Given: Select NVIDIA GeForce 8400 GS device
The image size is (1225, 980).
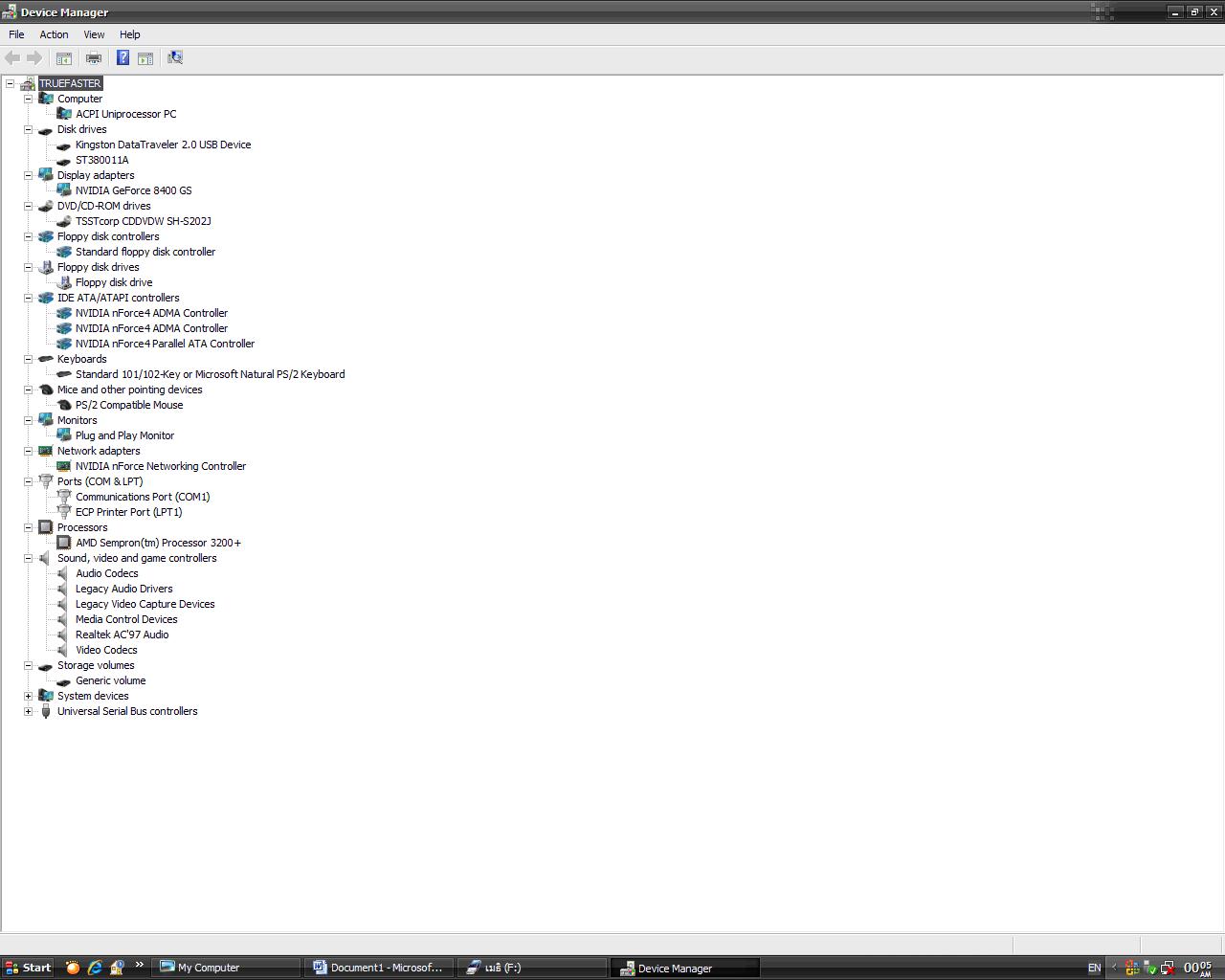Looking at the screenshot, I should point(133,190).
